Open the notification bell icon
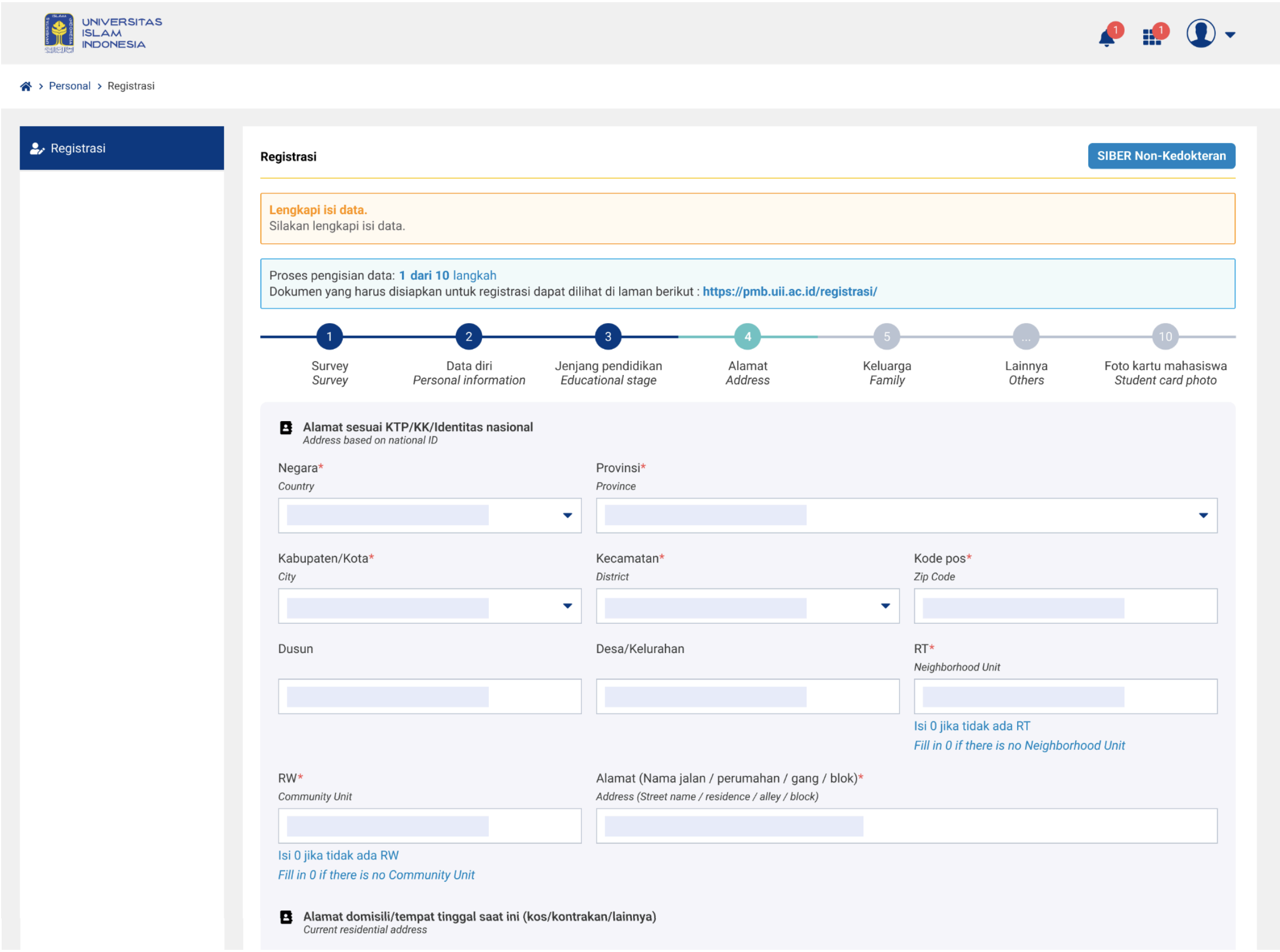The height and width of the screenshot is (952, 1280). 1106,37
